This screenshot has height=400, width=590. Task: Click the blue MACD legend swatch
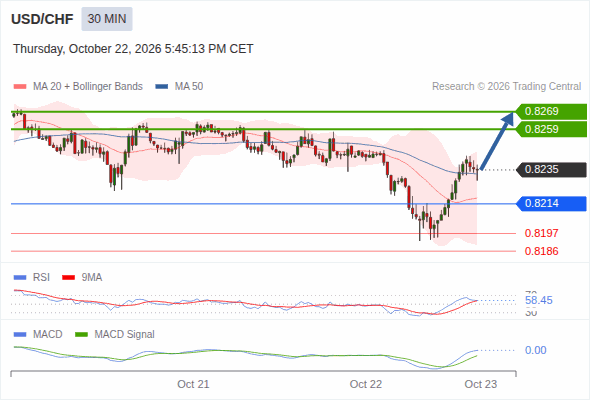coord(20,335)
